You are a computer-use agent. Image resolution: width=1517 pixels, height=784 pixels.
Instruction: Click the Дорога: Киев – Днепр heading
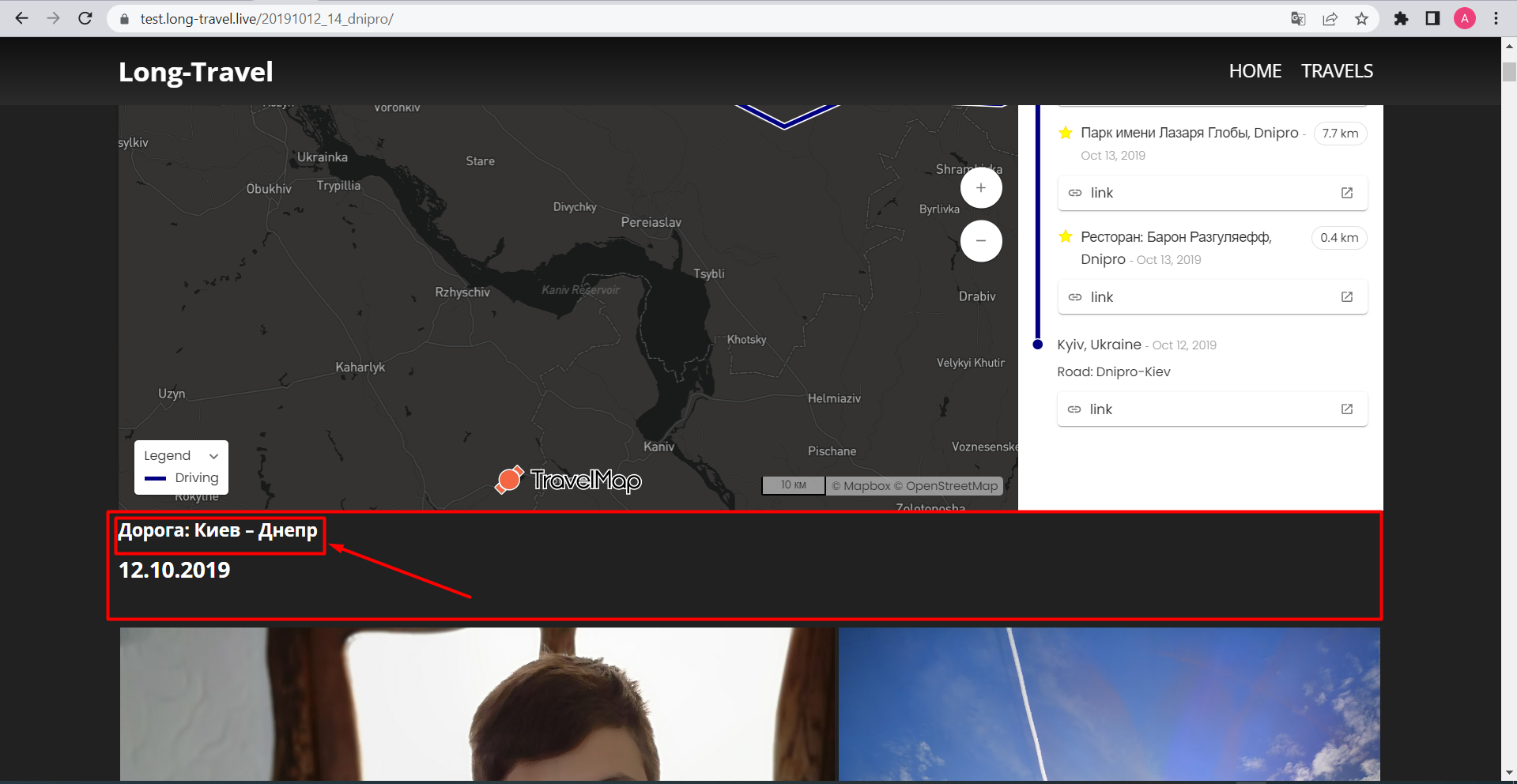(218, 530)
